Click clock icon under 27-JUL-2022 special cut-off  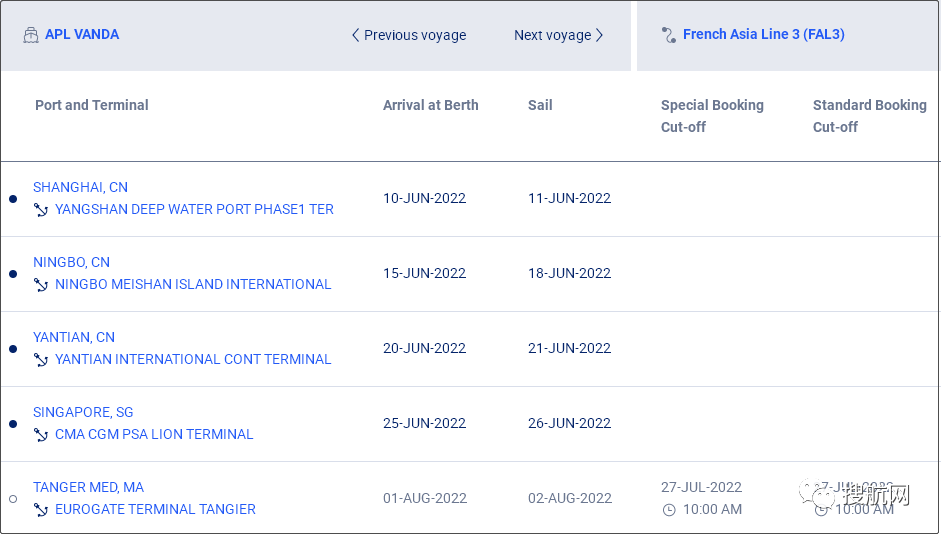[669, 510]
